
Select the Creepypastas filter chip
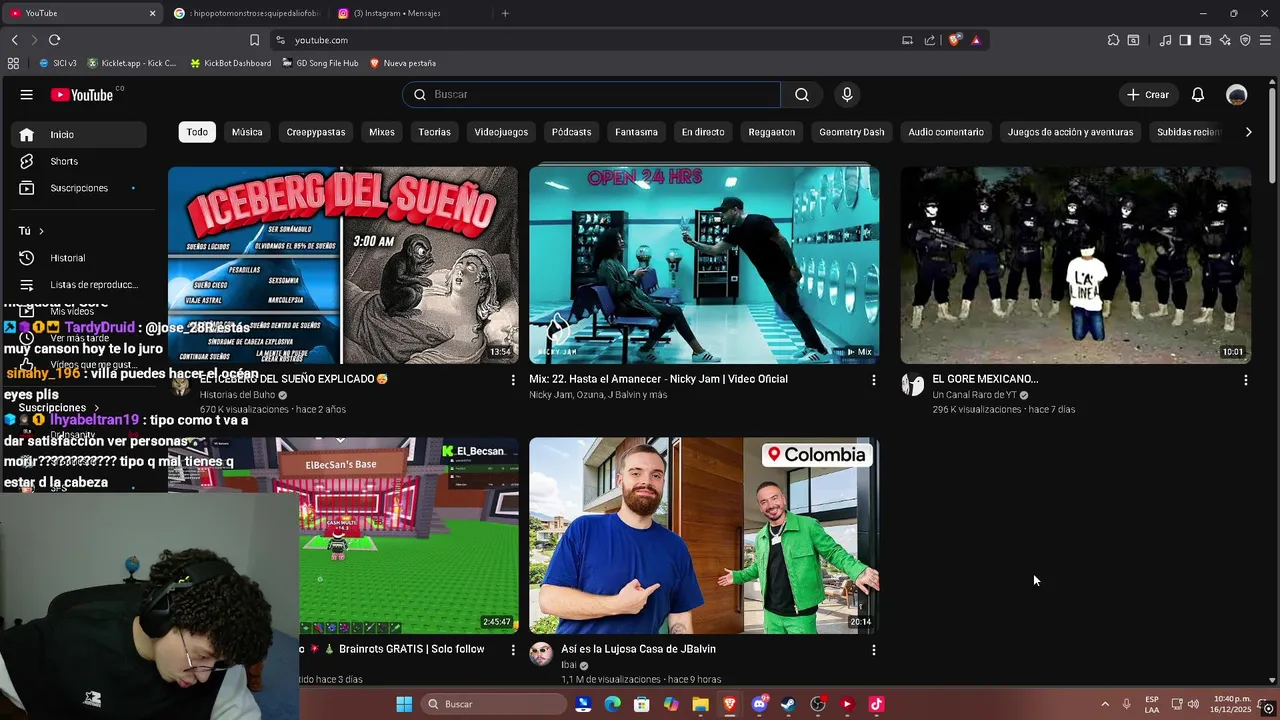(x=316, y=132)
